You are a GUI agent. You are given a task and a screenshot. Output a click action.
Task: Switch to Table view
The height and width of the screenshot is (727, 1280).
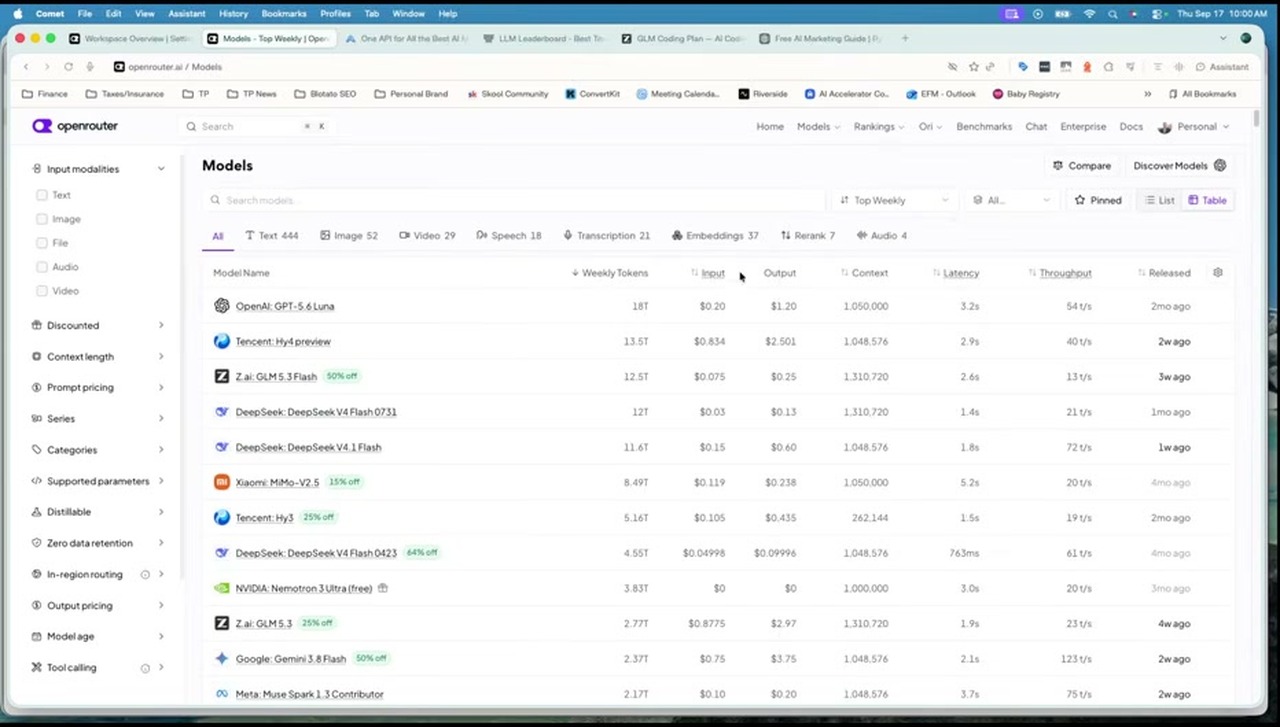point(1207,200)
